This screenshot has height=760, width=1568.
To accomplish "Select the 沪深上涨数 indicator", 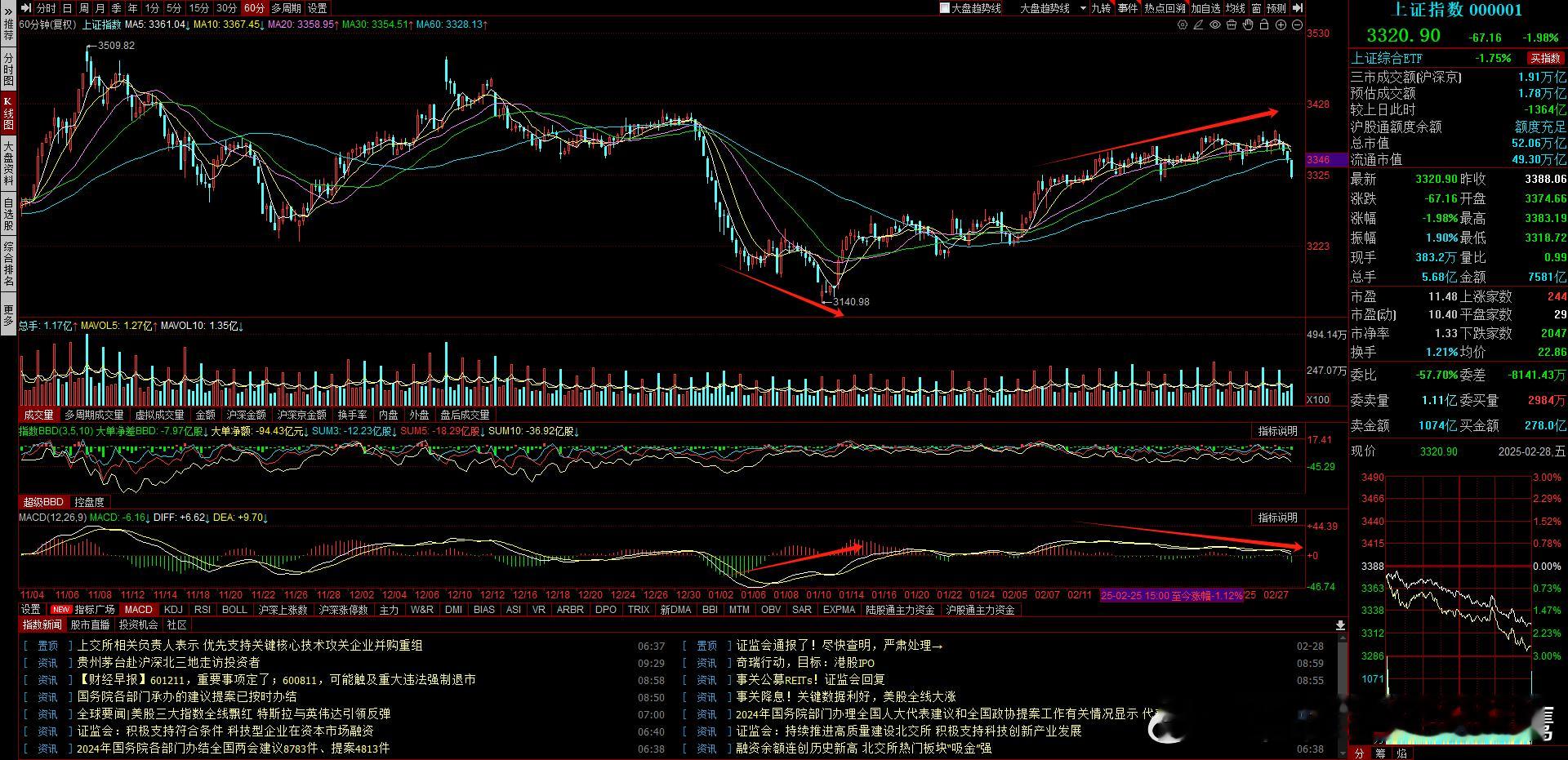I will tap(283, 610).
